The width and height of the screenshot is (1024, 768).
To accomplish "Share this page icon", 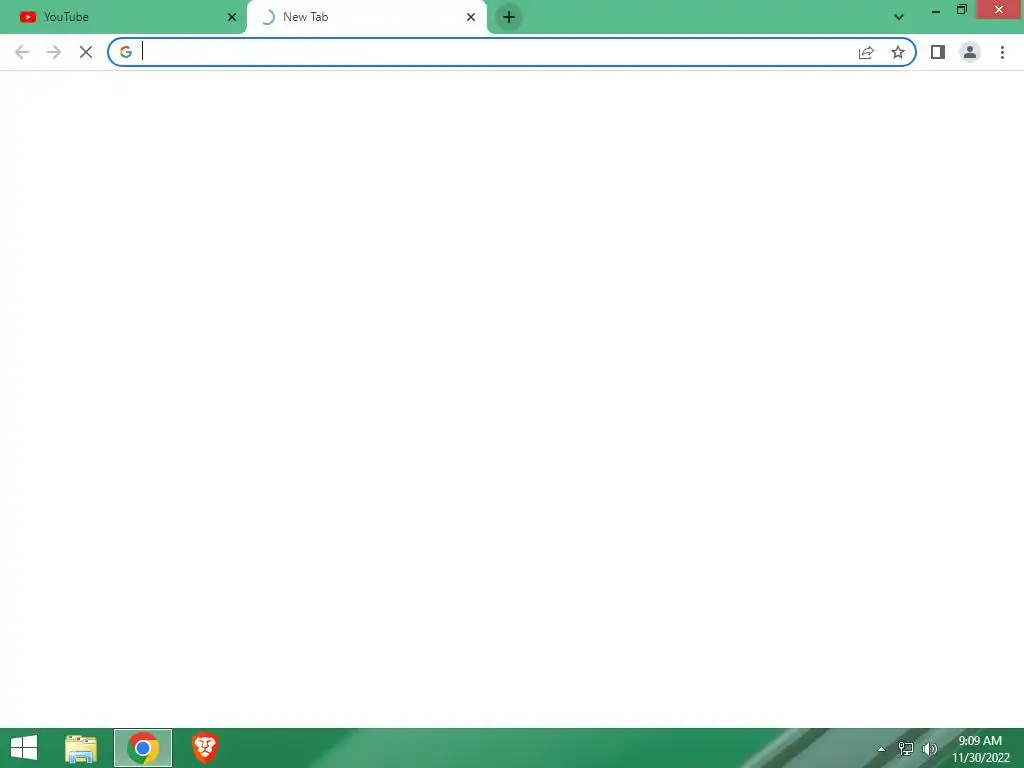I will click(866, 52).
